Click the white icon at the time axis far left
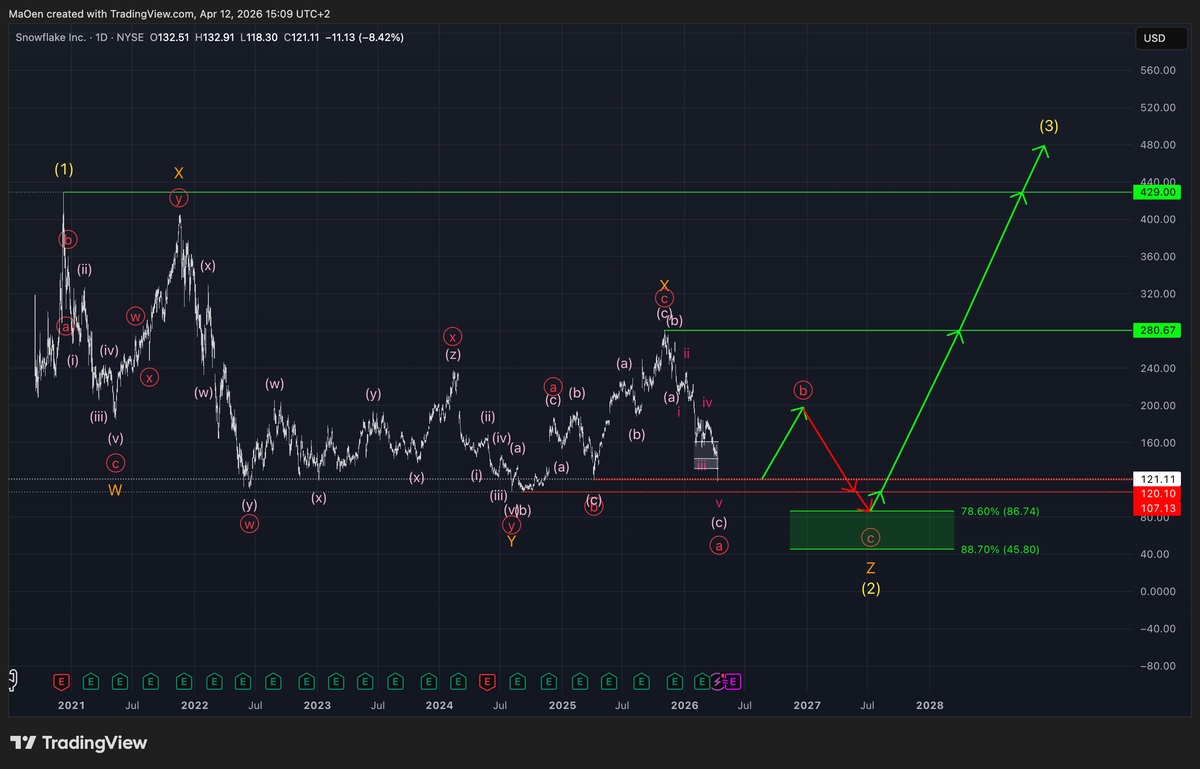 [x=13, y=680]
